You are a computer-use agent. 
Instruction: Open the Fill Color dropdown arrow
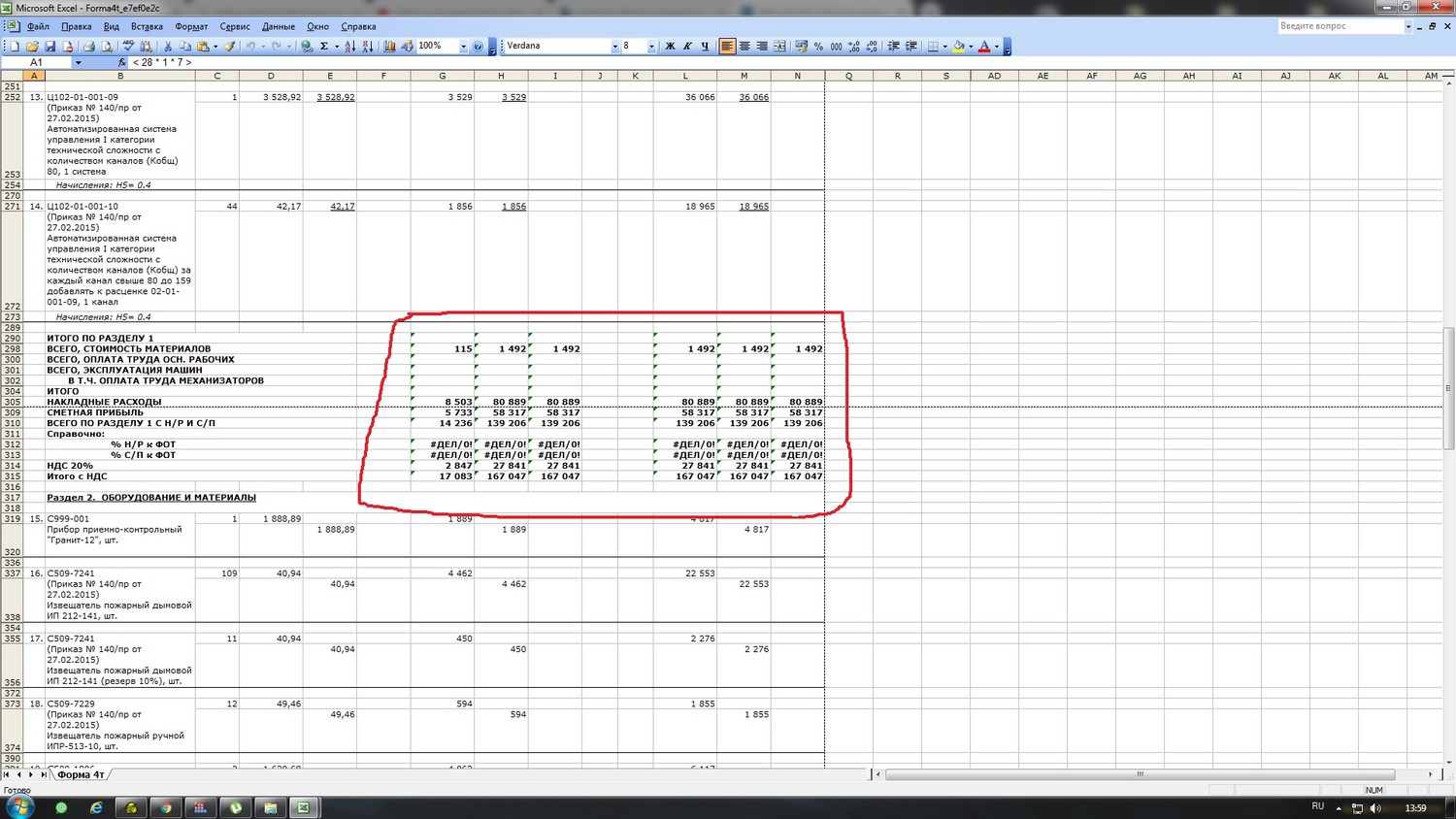point(971,46)
